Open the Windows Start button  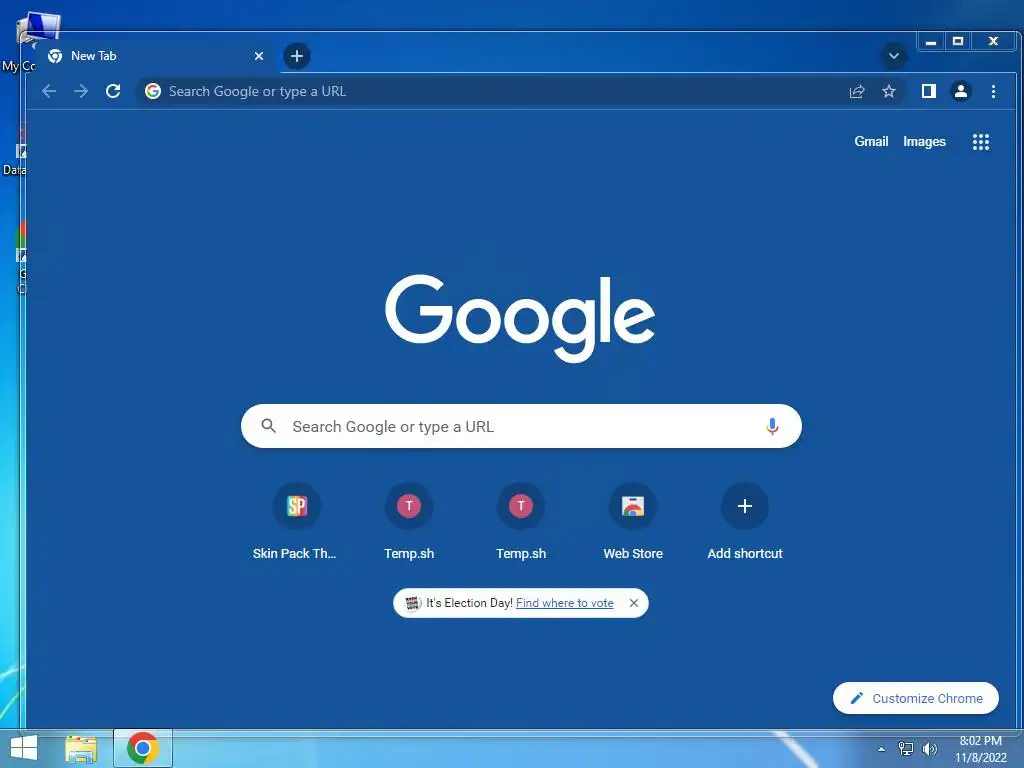(x=24, y=748)
